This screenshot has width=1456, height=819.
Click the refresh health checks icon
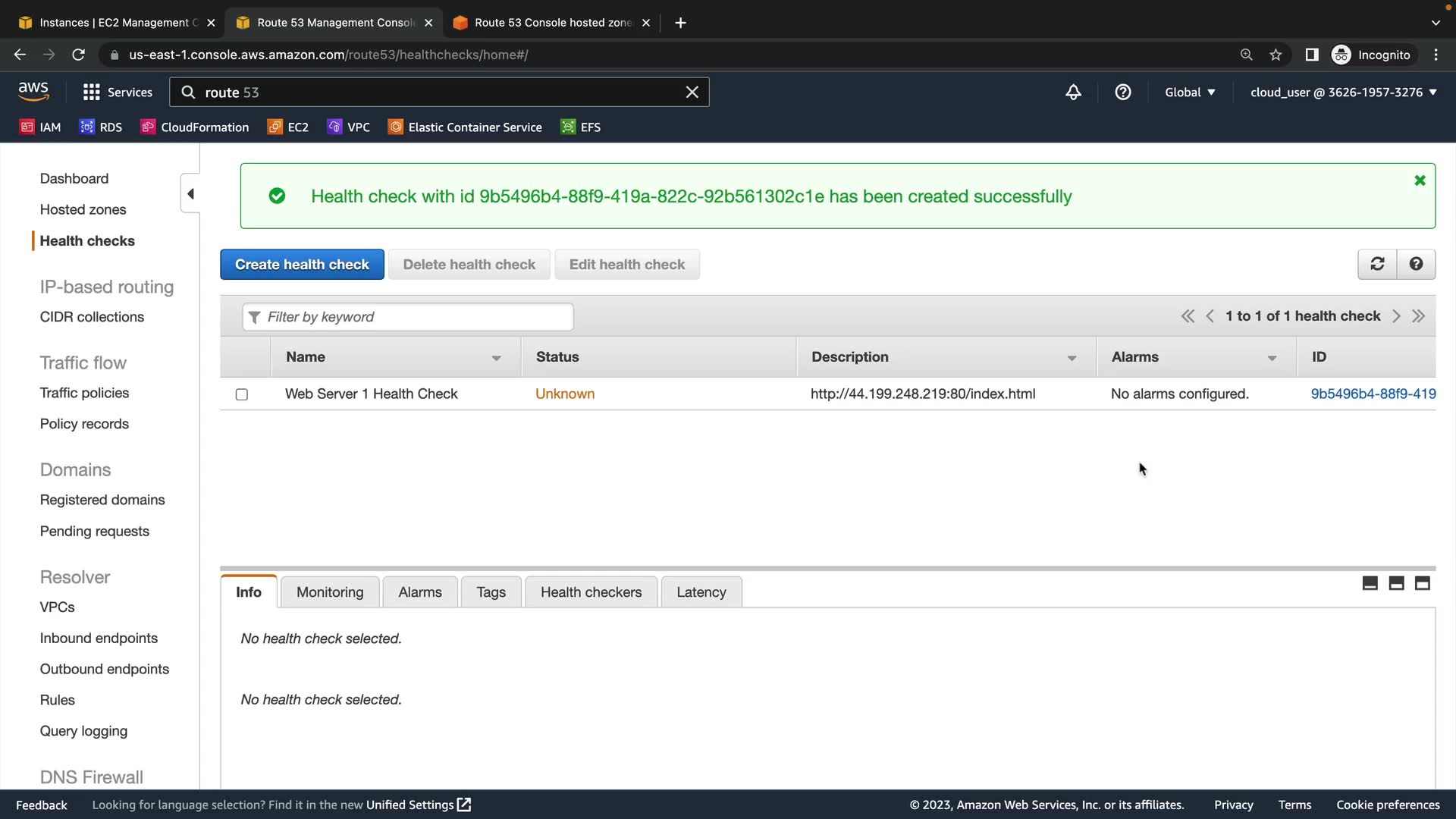coord(1377,264)
